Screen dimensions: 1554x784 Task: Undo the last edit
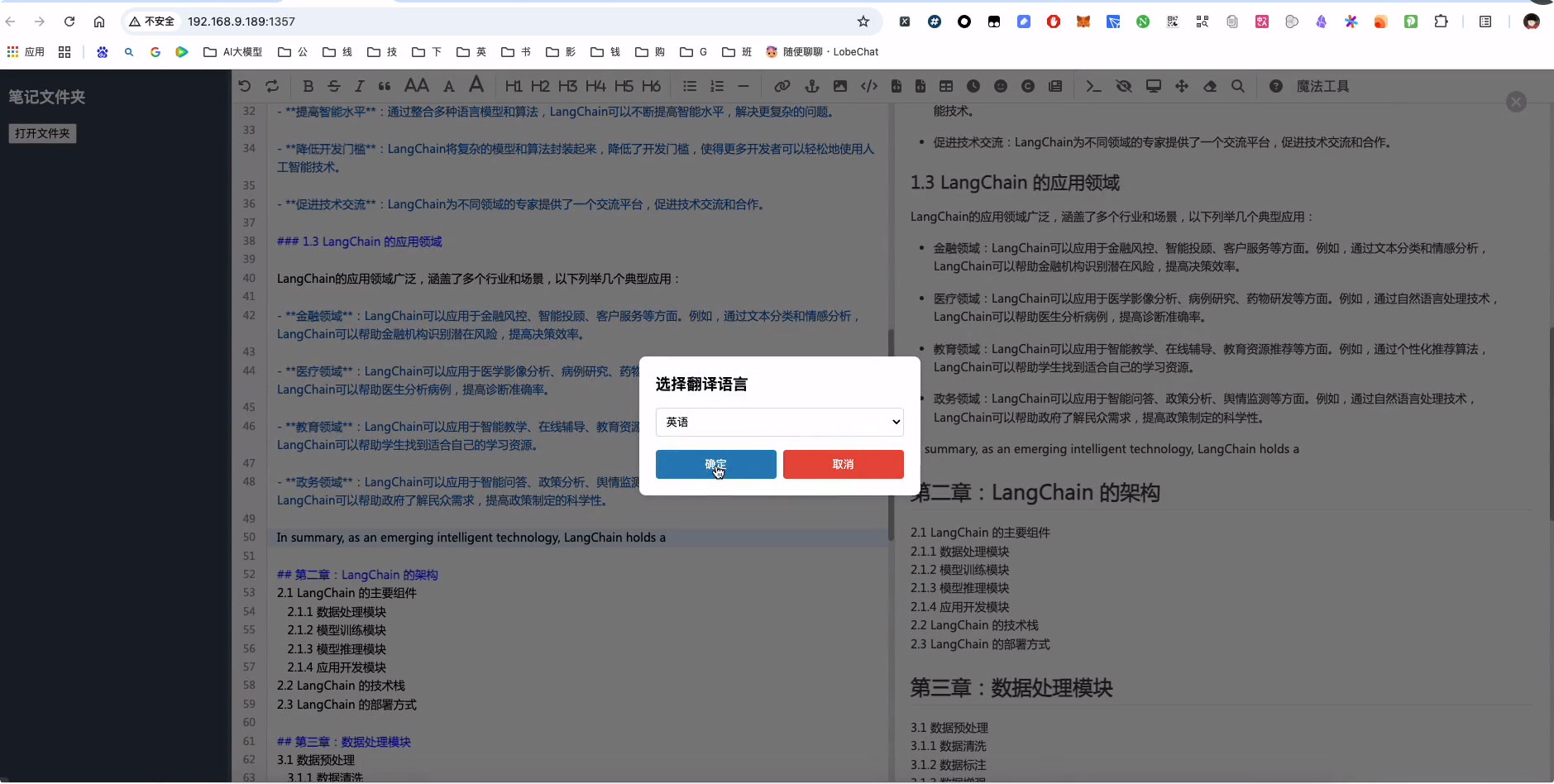coord(244,86)
